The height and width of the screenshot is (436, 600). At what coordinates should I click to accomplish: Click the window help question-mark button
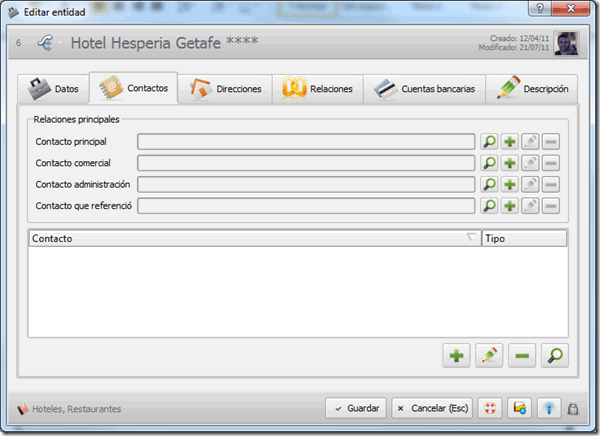540,8
